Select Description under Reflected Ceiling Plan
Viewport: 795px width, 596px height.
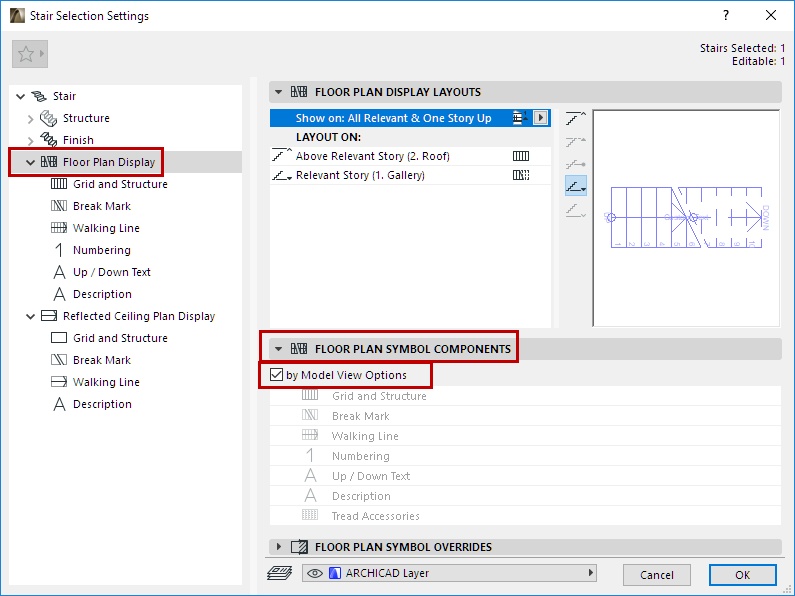[102, 404]
